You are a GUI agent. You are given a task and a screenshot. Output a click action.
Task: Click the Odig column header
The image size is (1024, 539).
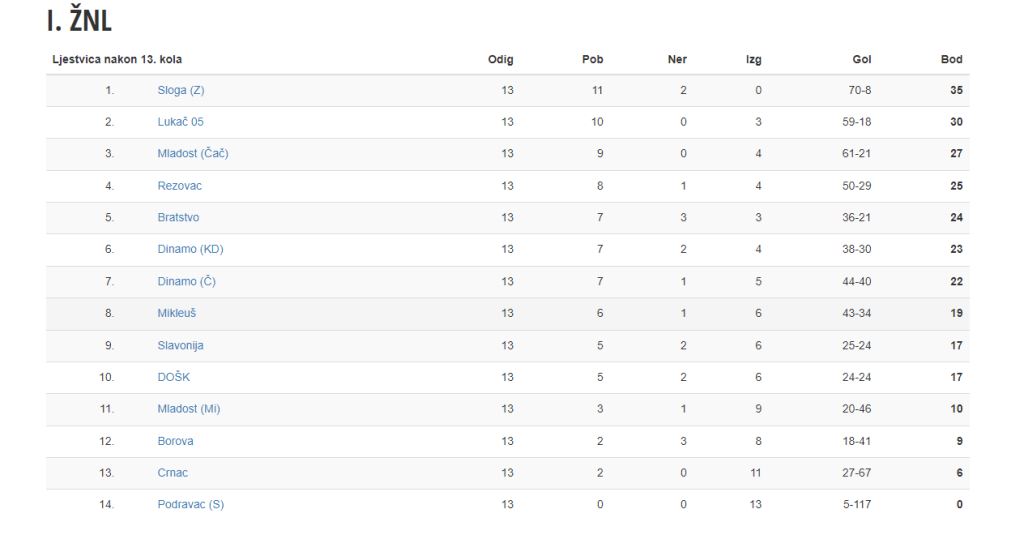(x=501, y=60)
